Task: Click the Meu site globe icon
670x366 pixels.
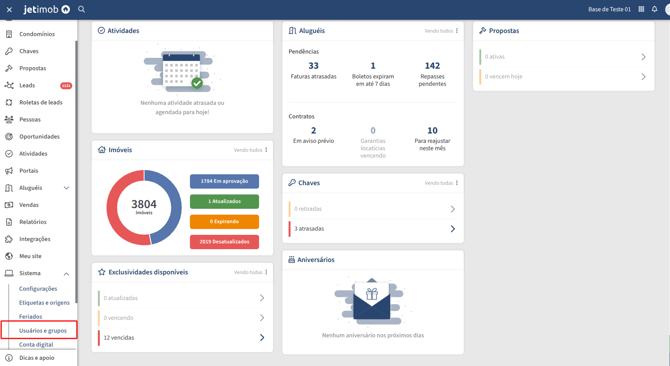Action: (9, 256)
